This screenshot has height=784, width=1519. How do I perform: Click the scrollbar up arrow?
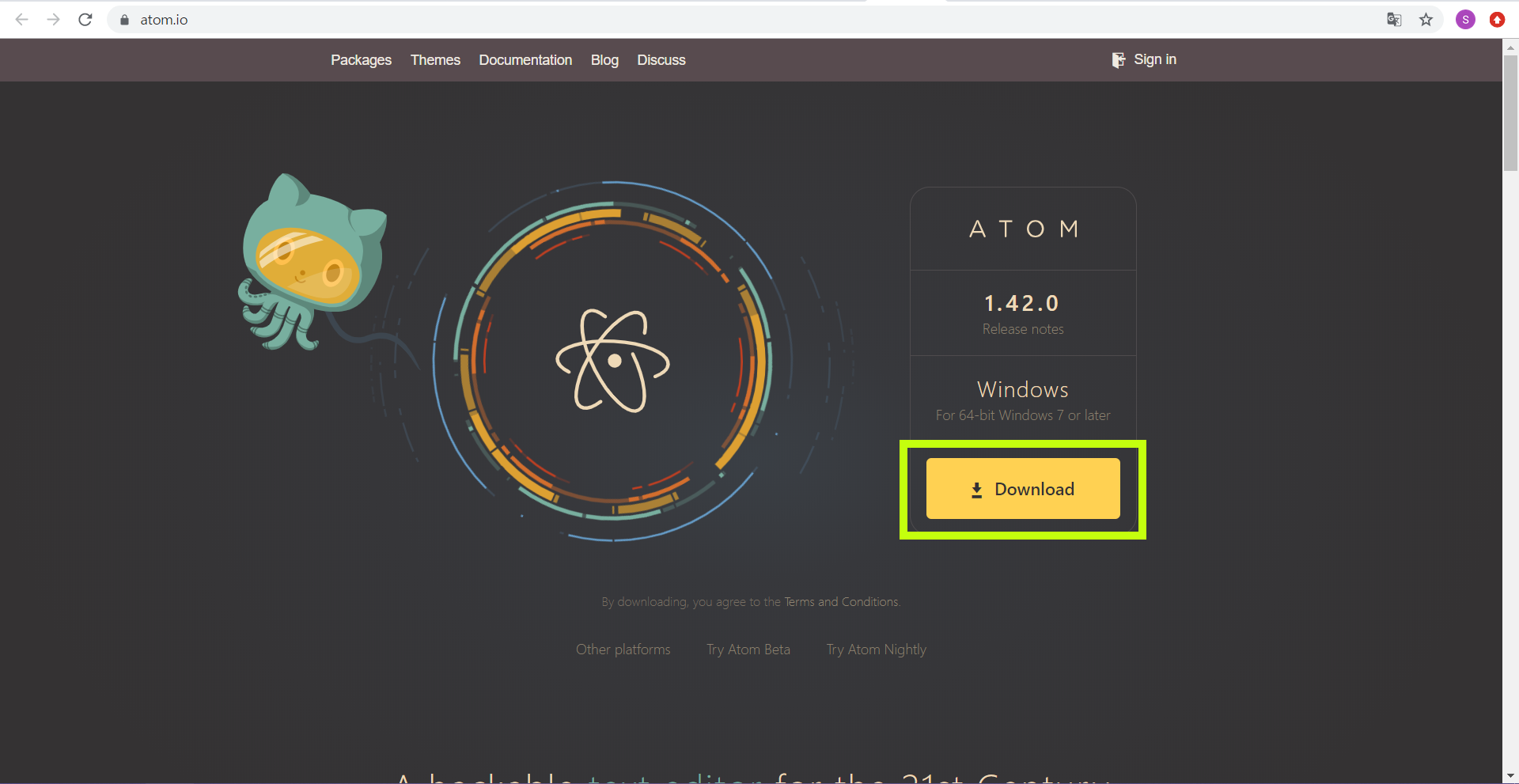tap(1510, 47)
